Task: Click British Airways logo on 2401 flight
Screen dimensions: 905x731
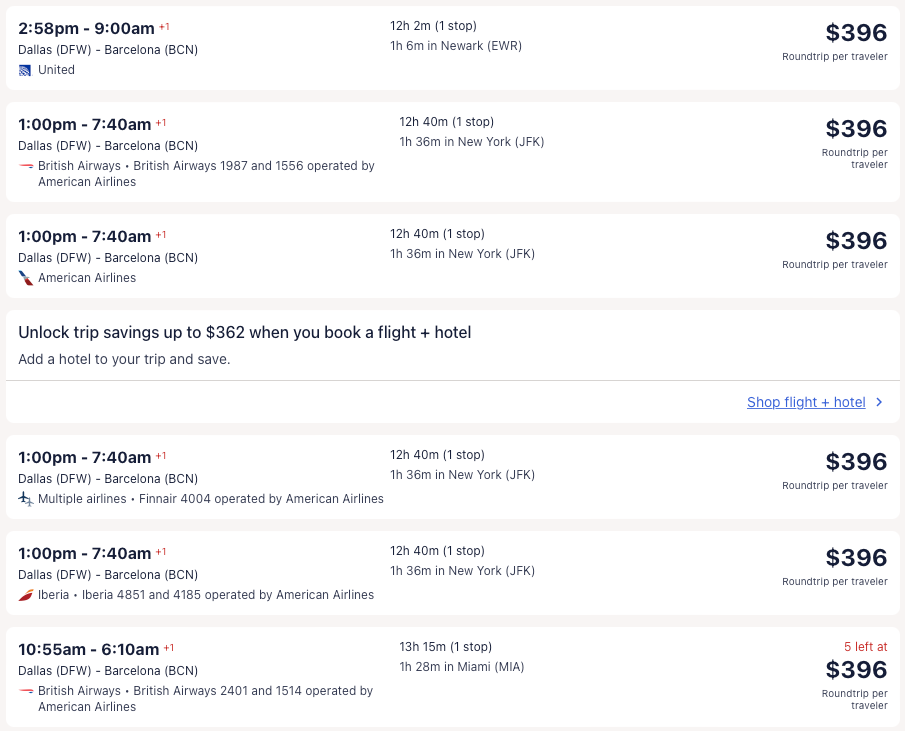Action: pos(26,691)
